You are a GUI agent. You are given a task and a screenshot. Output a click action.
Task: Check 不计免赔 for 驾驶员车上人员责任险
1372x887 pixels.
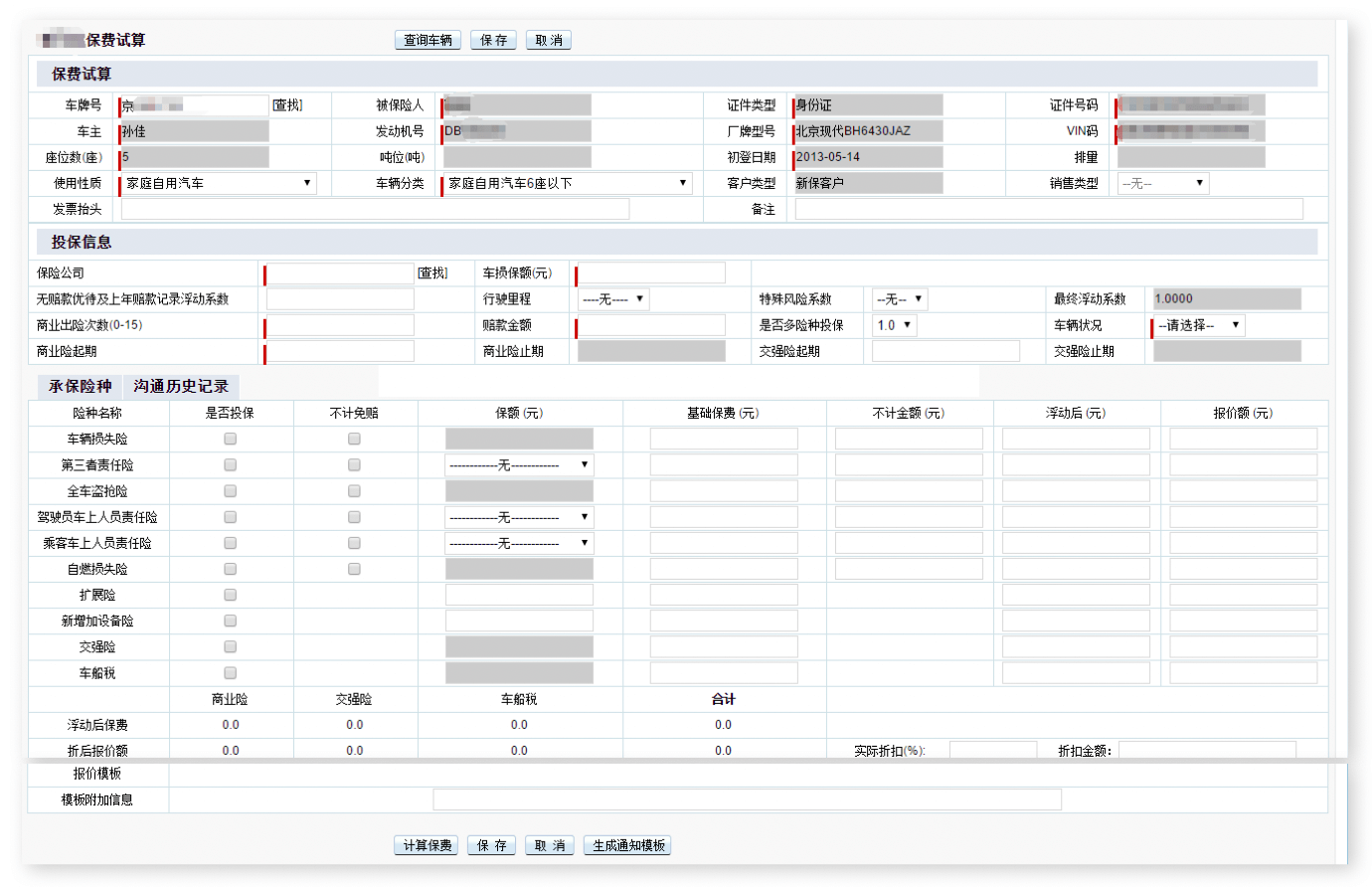click(x=354, y=517)
